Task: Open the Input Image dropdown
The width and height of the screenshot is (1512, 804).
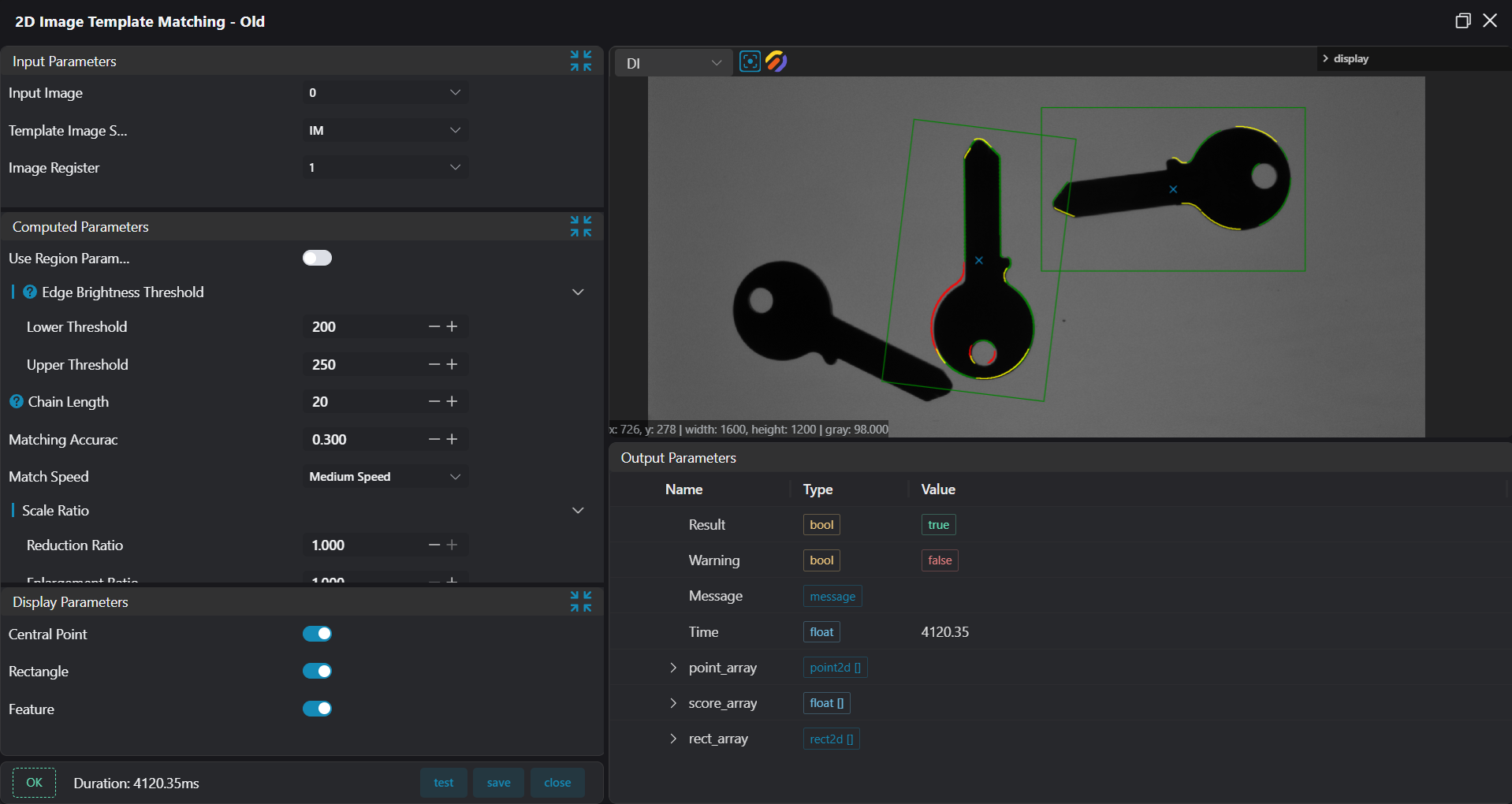Action: pos(384,93)
